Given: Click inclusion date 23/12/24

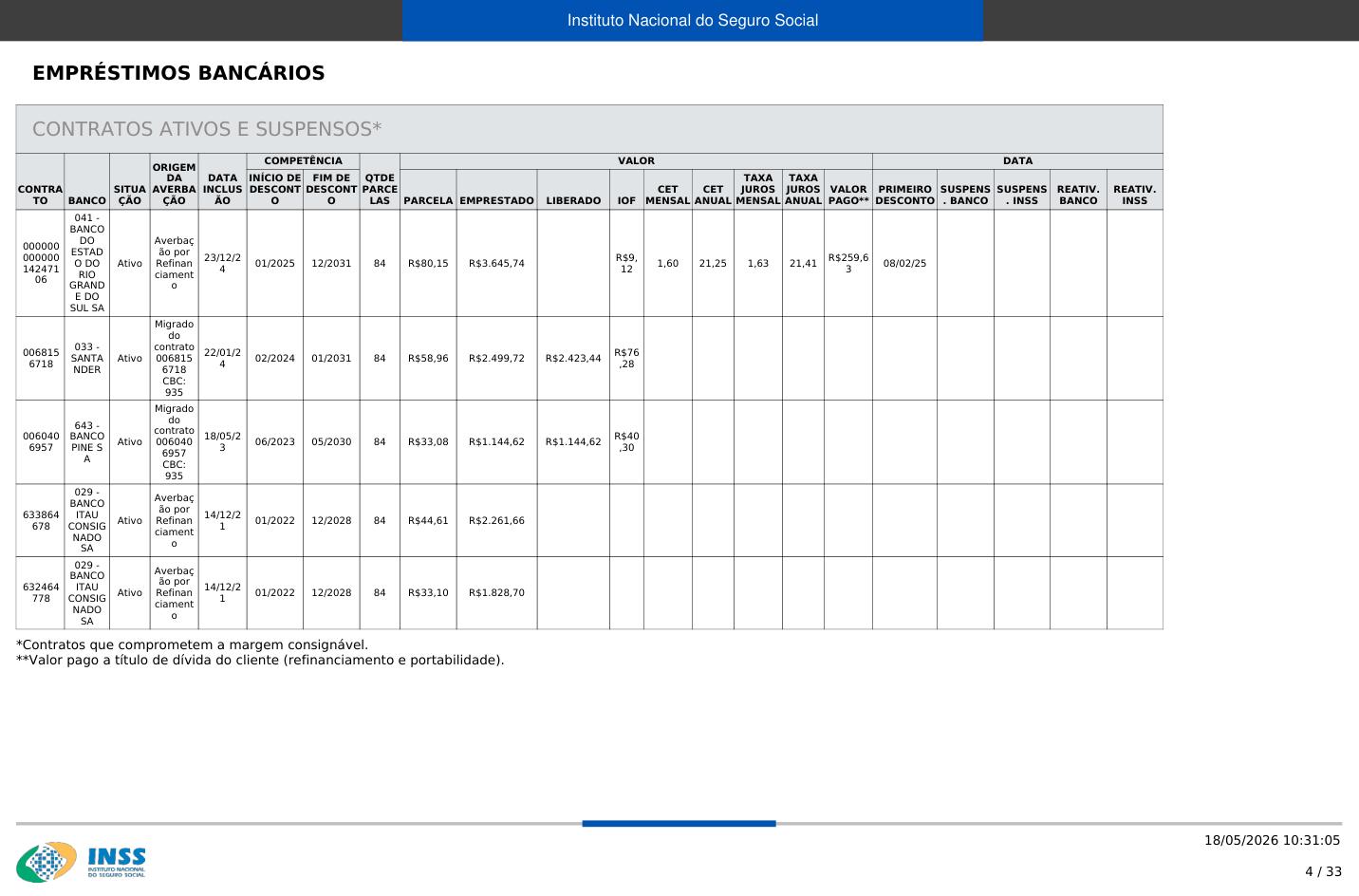Looking at the screenshot, I should 223,263.
